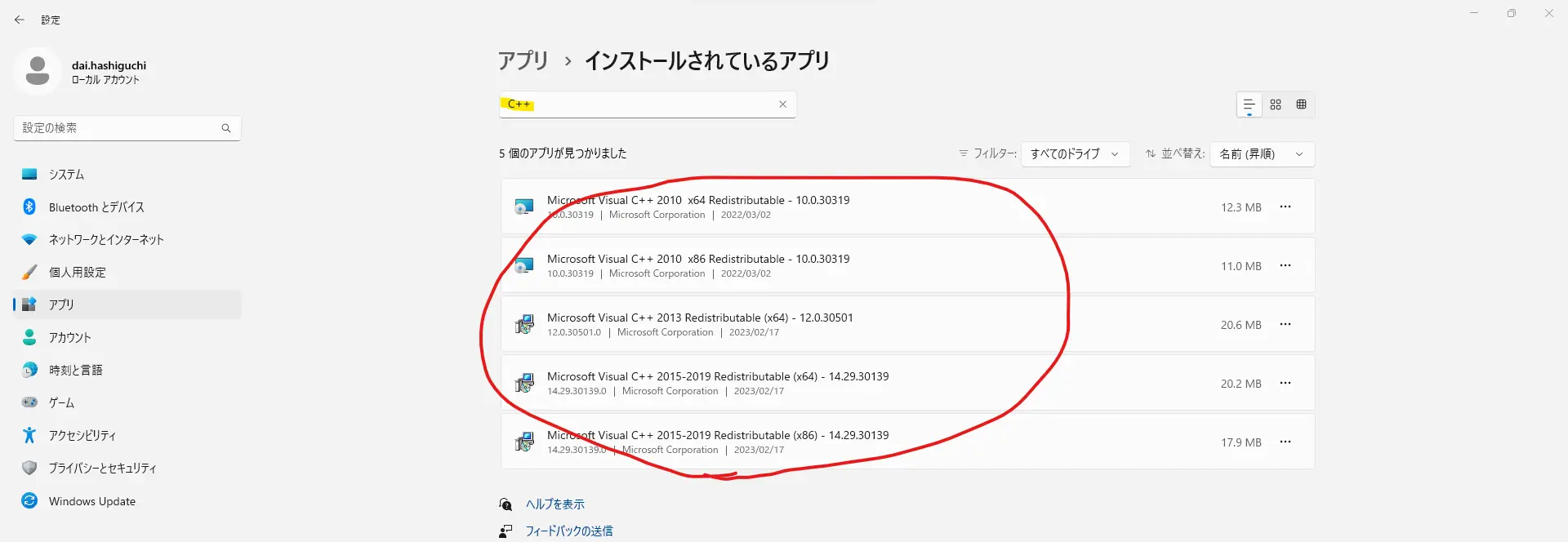Open more options for C++ 2010 x64
This screenshot has width=1568, height=542.
click(1285, 207)
